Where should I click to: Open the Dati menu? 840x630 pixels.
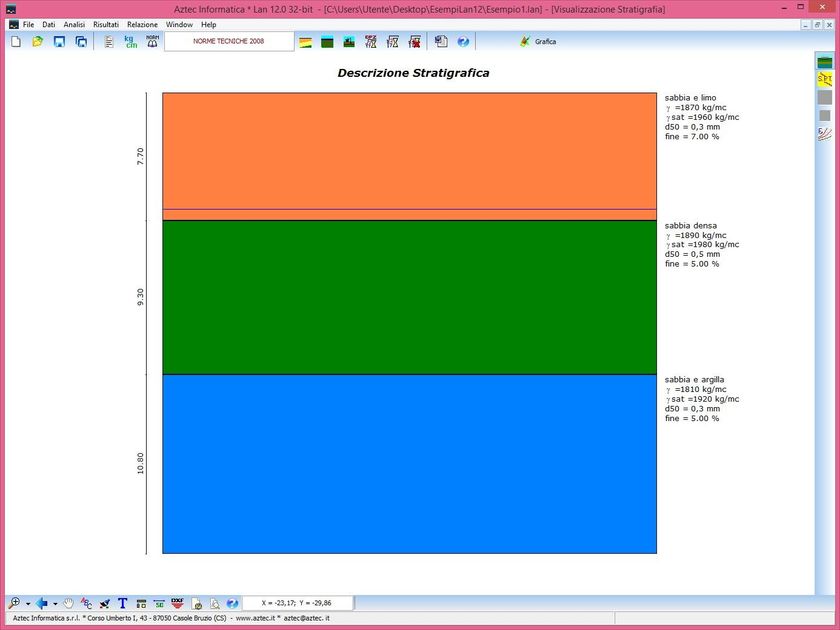49,25
